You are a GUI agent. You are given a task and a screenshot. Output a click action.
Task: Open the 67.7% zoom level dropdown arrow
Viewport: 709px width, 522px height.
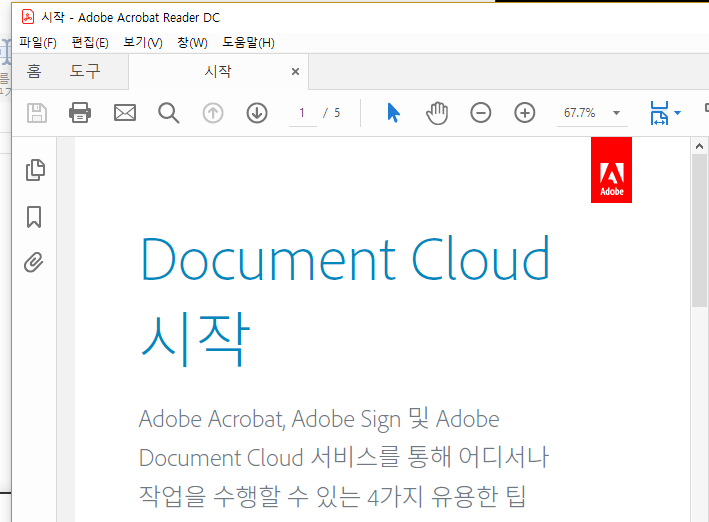[616, 113]
